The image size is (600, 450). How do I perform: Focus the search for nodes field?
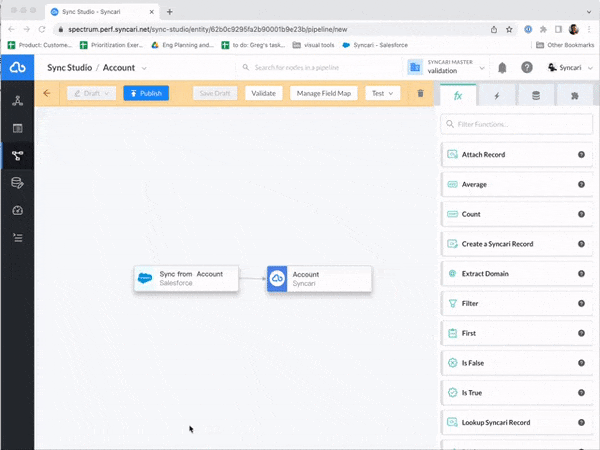(x=318, y=68)
